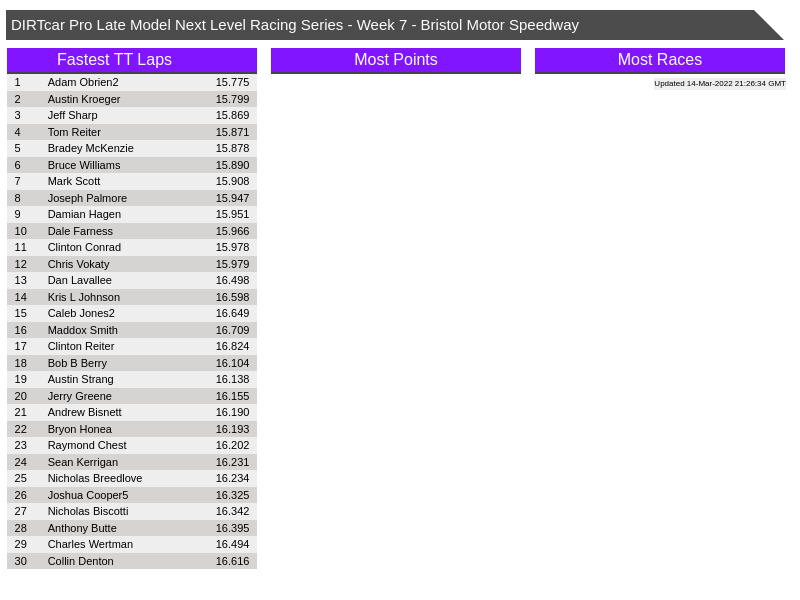Click the series title banner

pyautogui.click(x=294, y=25)
